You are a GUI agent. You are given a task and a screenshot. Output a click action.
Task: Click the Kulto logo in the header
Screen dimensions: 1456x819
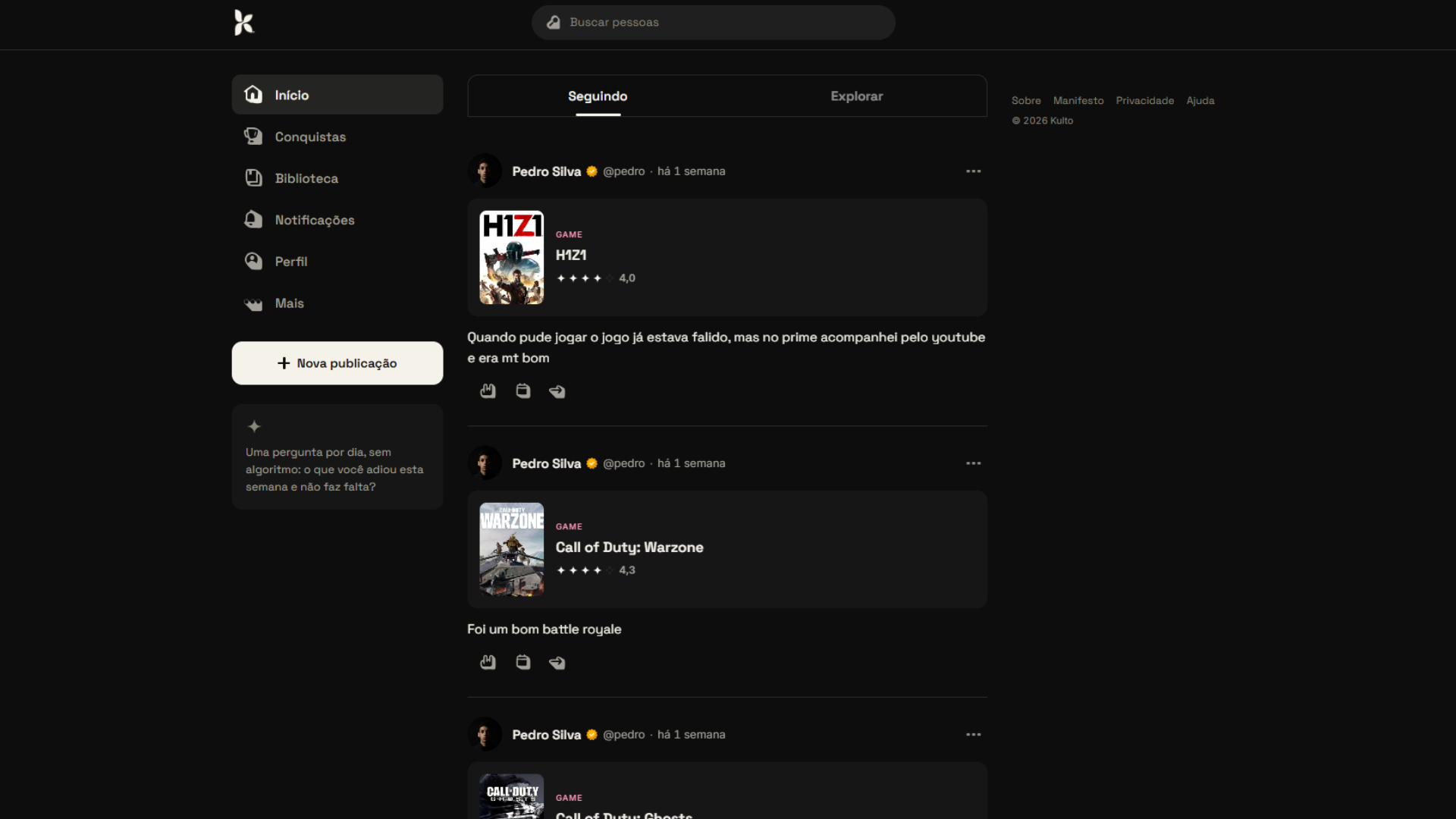click(x=243, y=23)
